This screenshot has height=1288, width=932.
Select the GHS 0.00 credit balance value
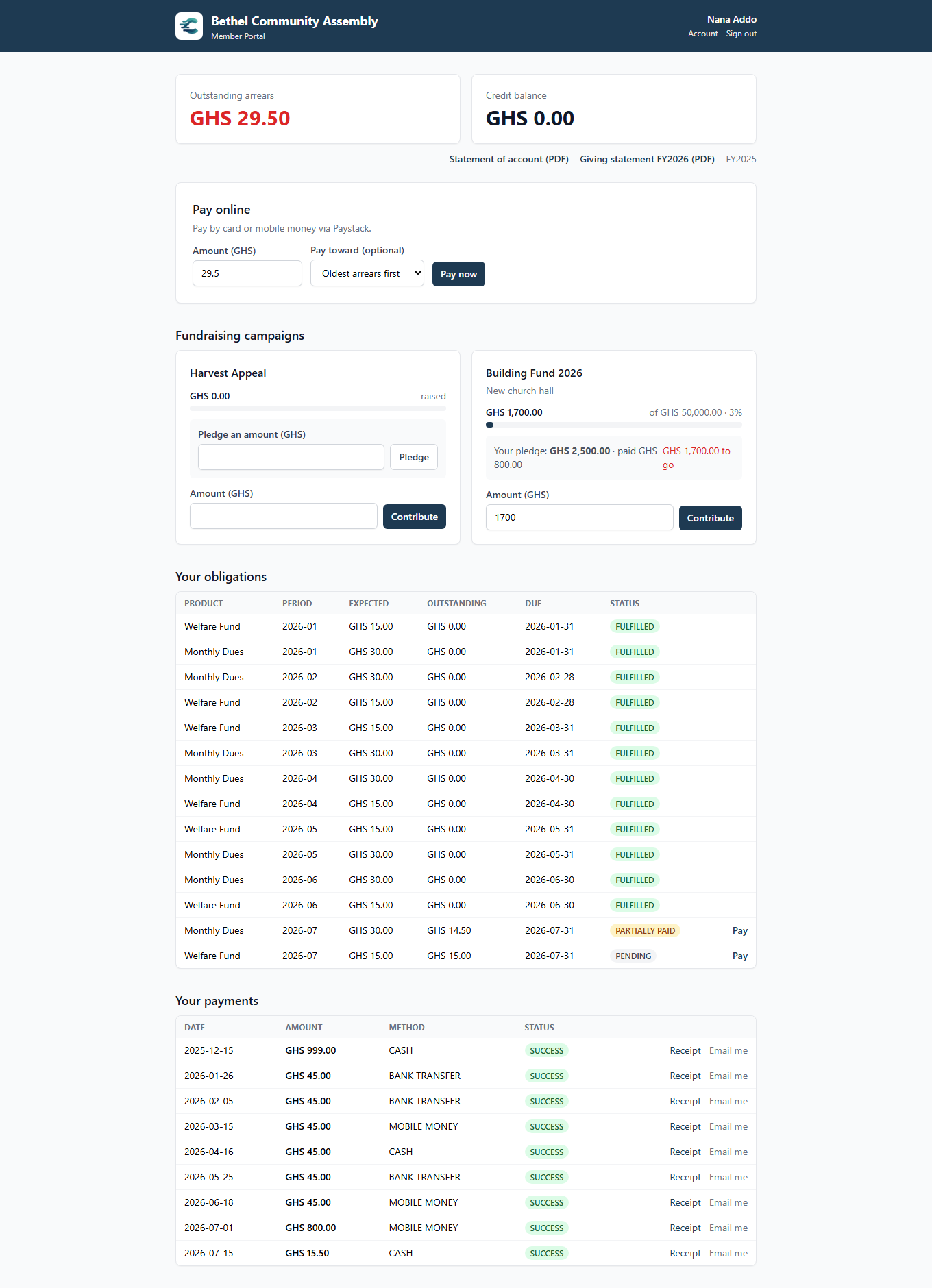(x=530, y=119)
